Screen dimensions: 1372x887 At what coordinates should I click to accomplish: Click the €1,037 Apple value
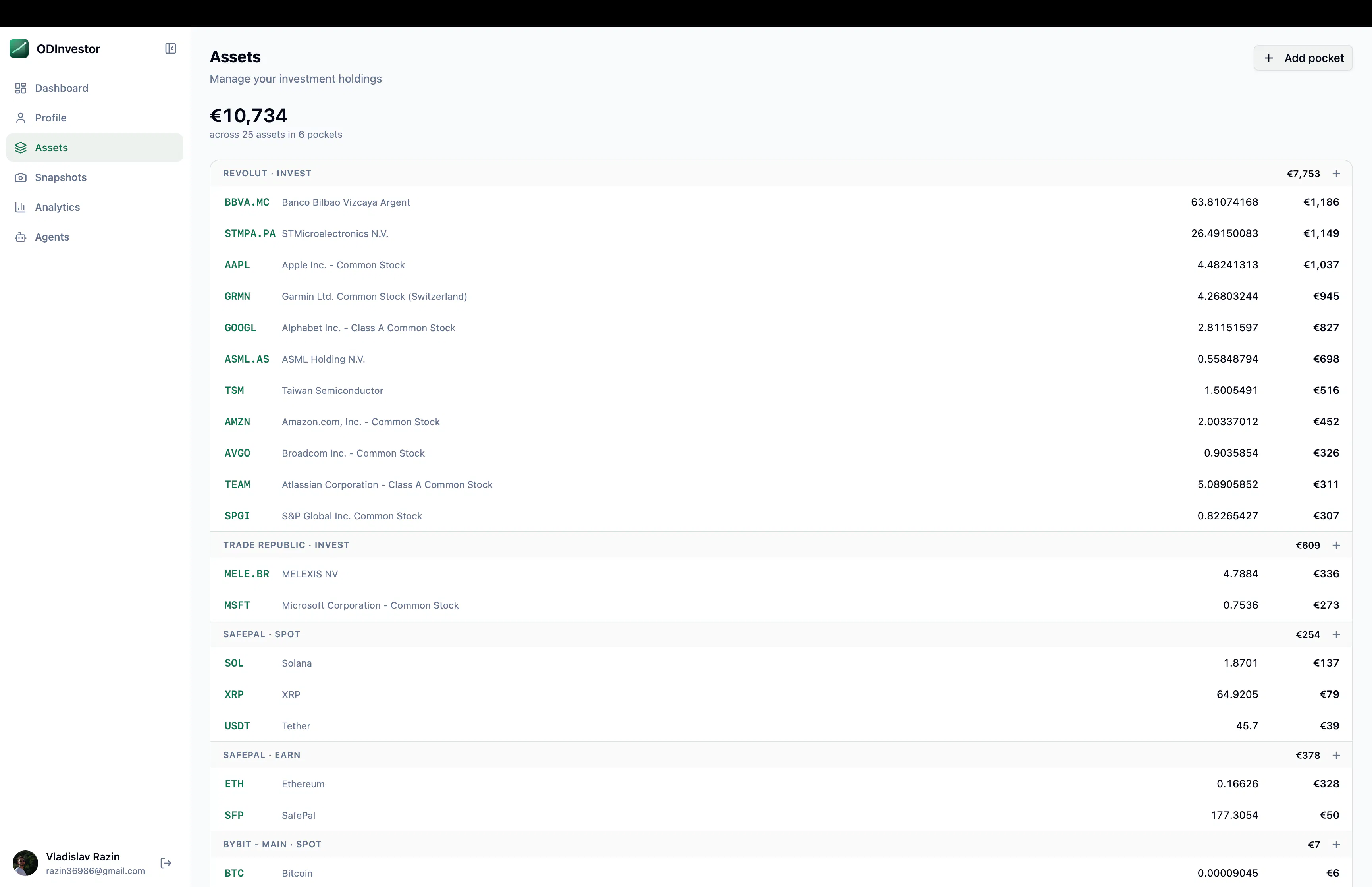click(x=1321, y=265)
